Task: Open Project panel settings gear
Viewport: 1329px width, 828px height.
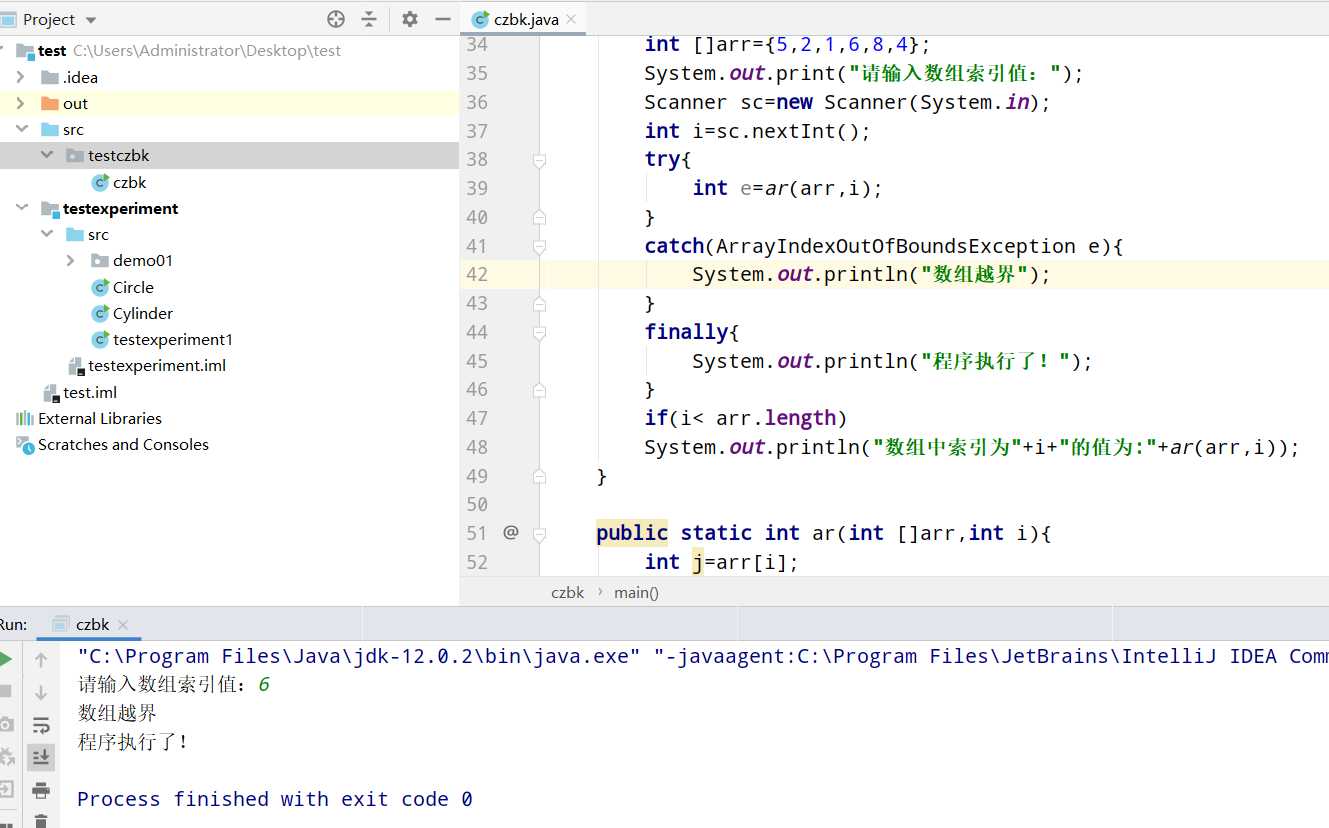Action: [410, 19]
